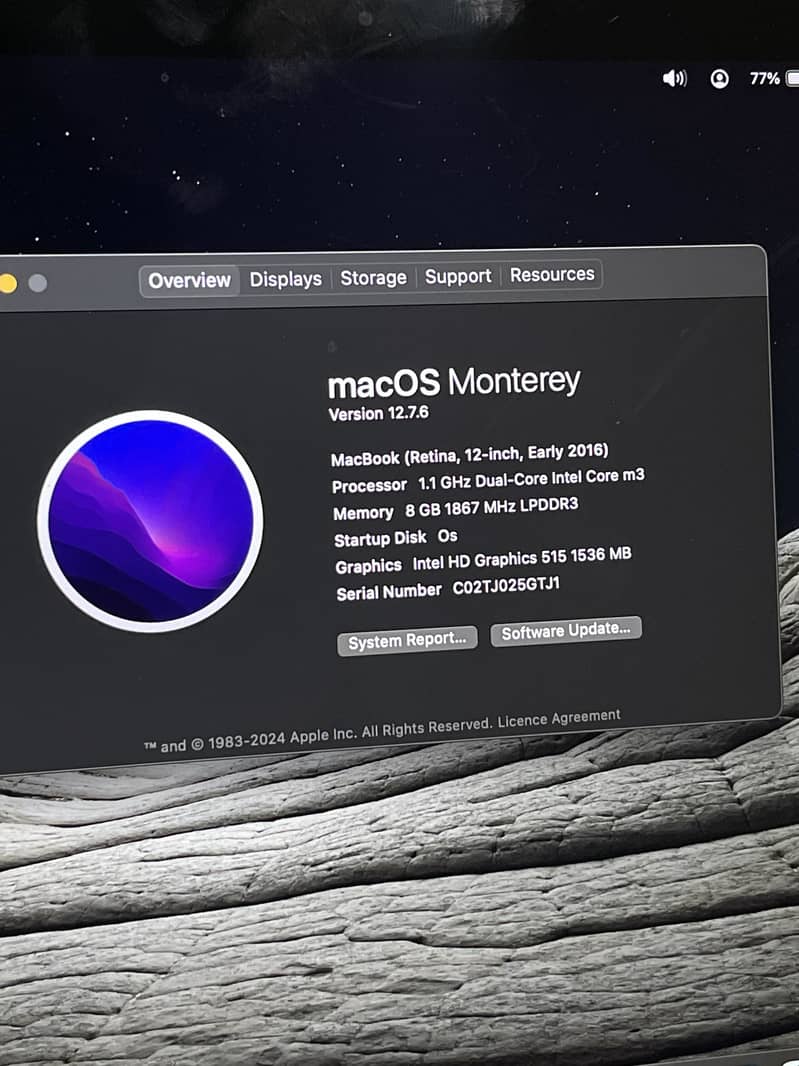The width and height of the screenshot is (799, 1066).
Task: Open the System Report button
Action: click(x=407, y=640)
